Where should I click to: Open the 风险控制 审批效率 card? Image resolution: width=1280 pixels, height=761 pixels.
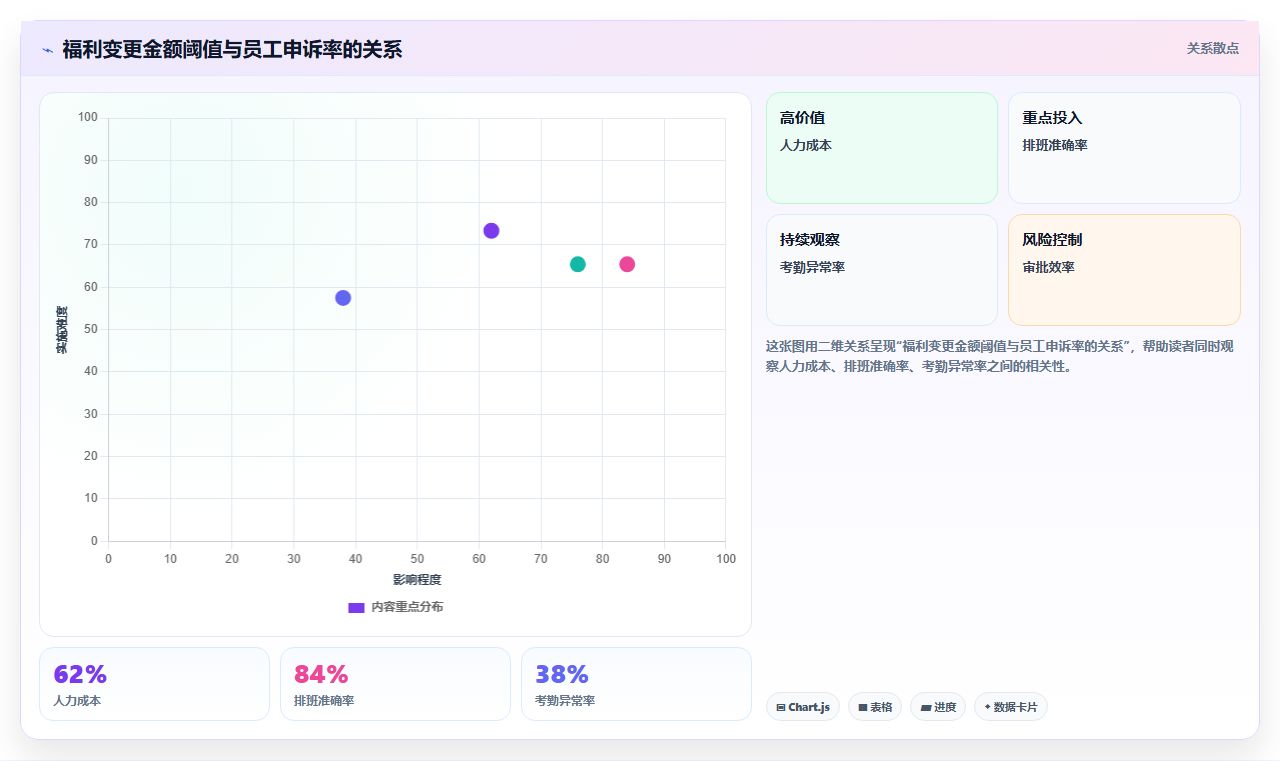click(1124, 270)
